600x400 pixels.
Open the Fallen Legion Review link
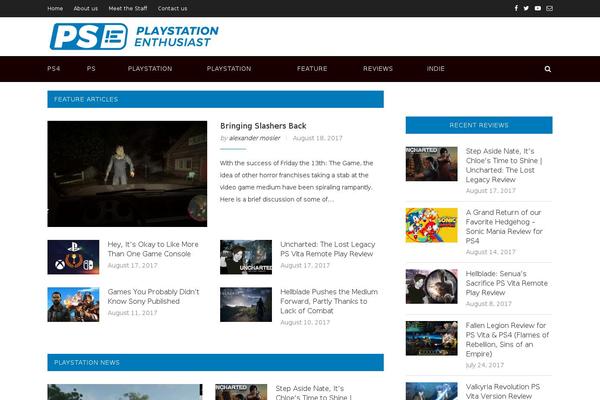507,340
